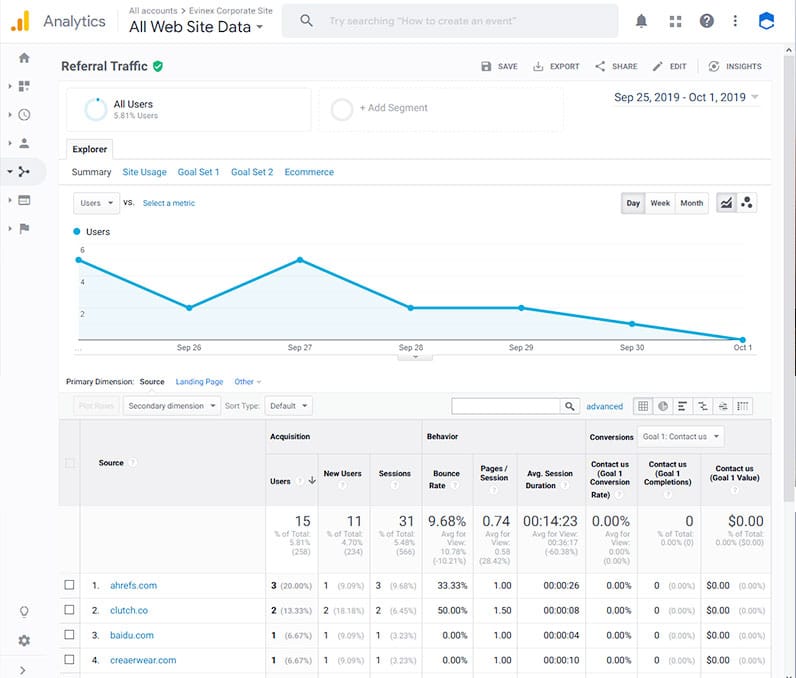796x678 pixels.
Task: Tick the baidu.com row checkbox
Action: point(70,634)
